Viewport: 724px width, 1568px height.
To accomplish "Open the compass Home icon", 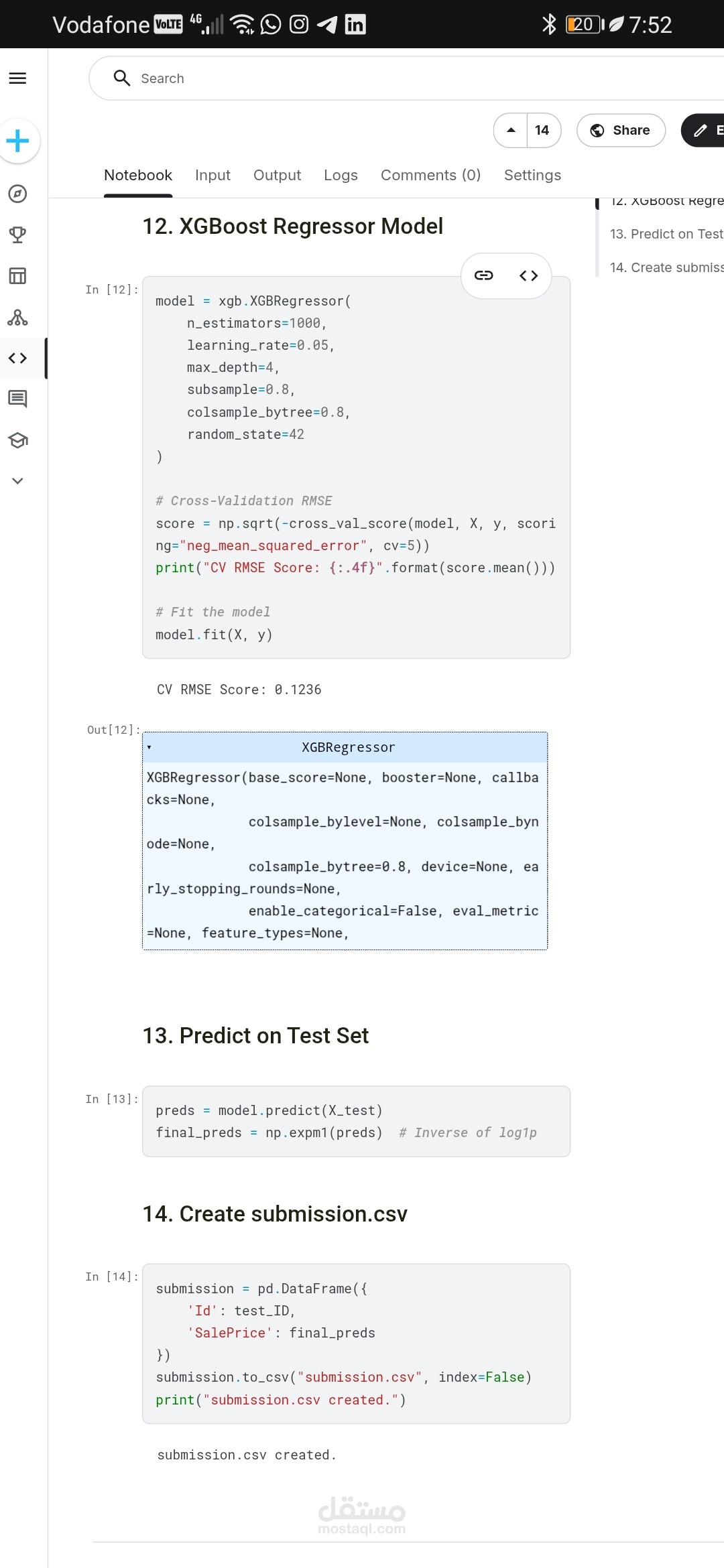I will 17,194.
